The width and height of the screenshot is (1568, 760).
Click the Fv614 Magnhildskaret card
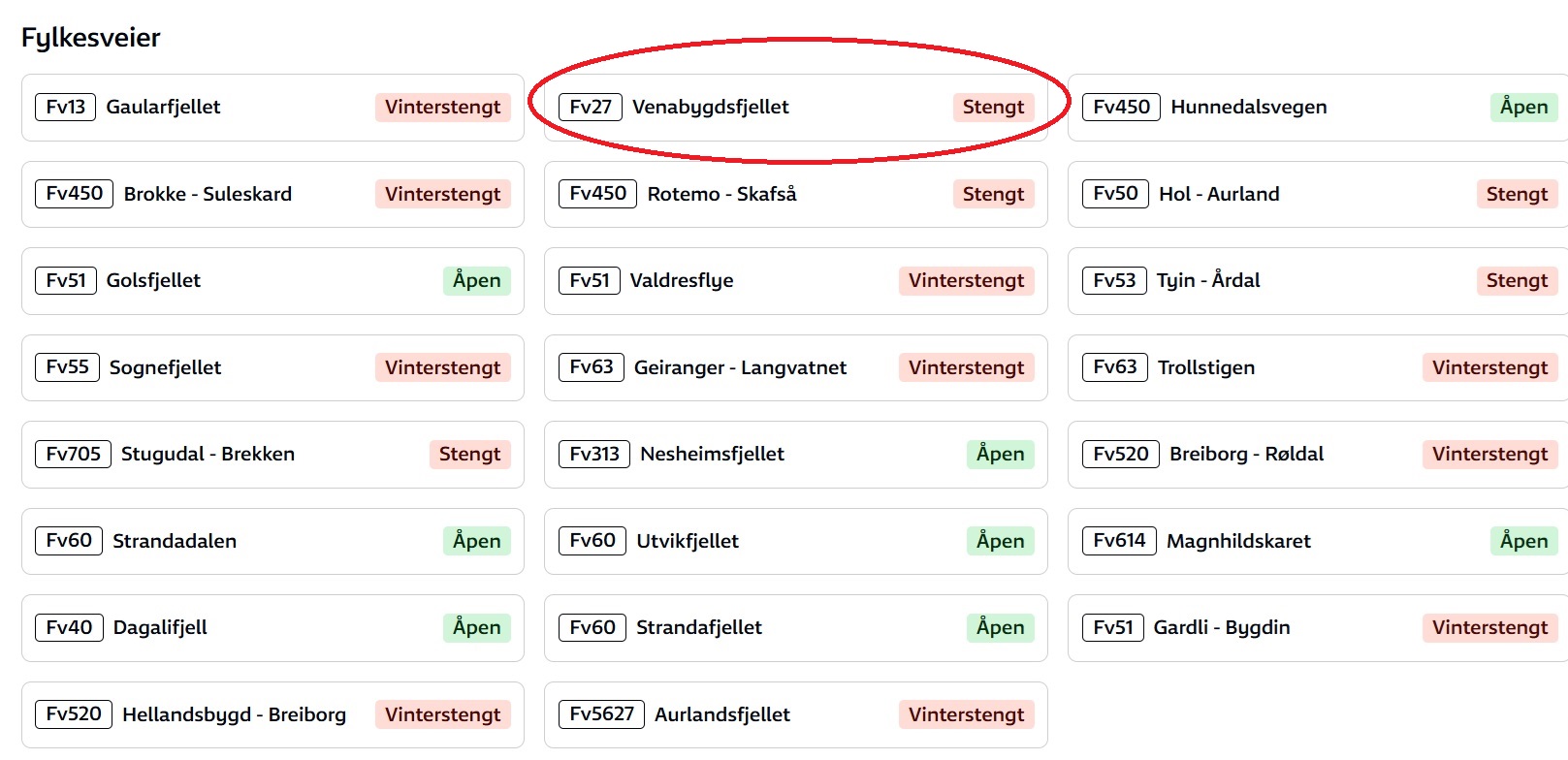(1318, 541)
